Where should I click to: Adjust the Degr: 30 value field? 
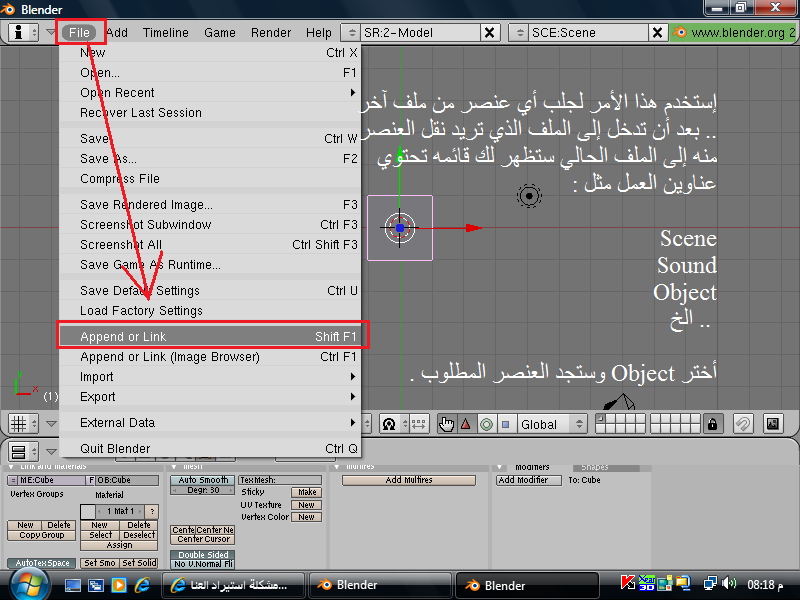(x=203, y=490)
